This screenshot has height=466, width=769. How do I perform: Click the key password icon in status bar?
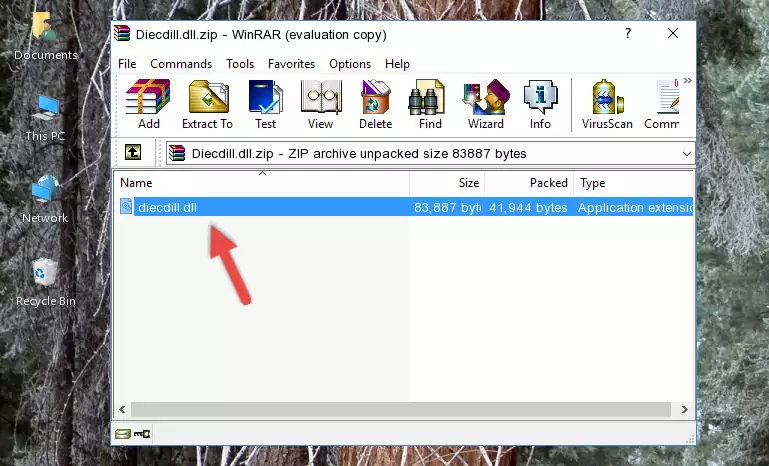[142, 434]
